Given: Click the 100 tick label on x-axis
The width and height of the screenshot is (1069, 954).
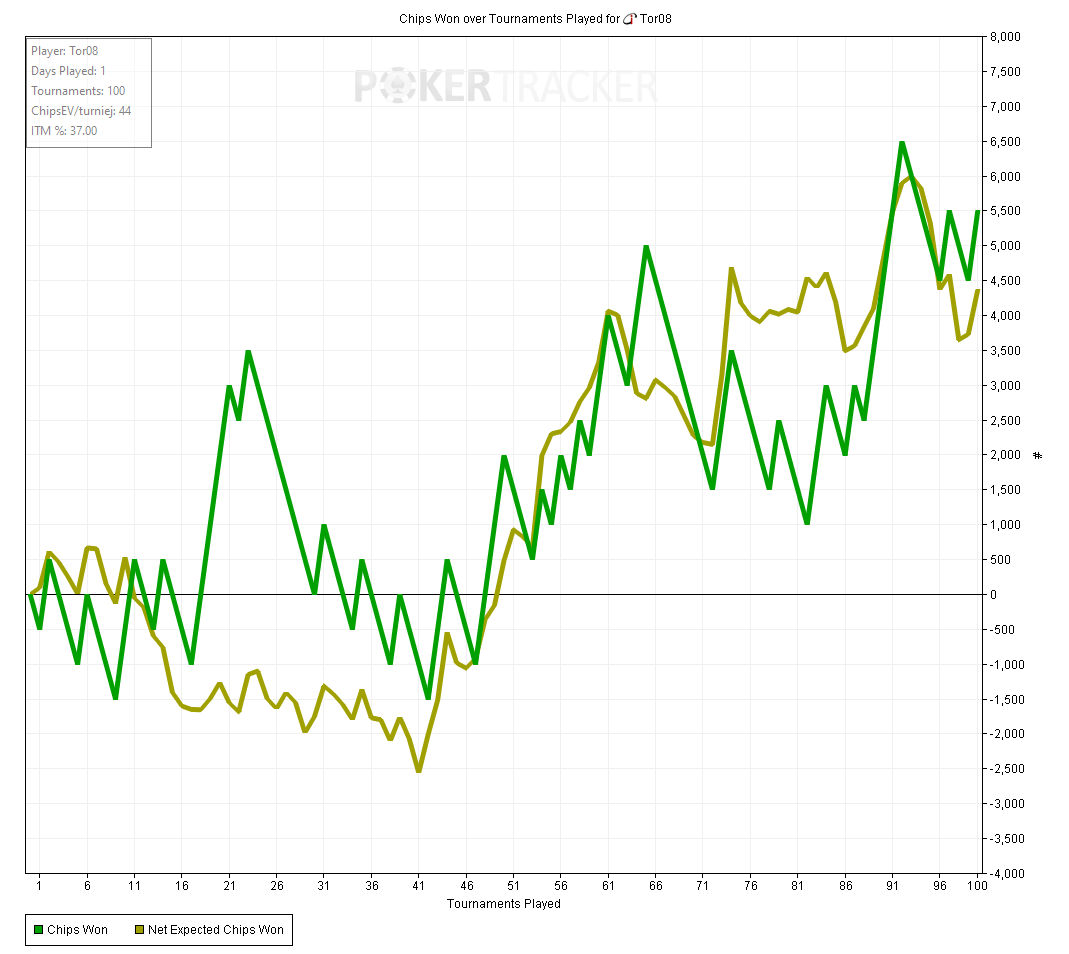Looking at the screenshot, I should [x=975, y=886].
